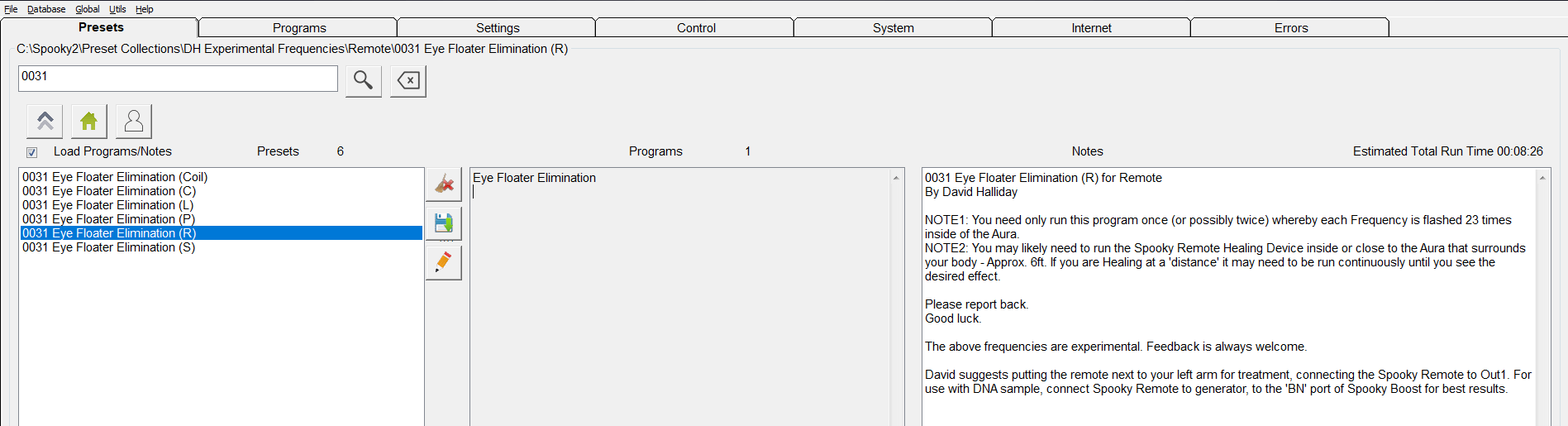Click in the preset search field containing 0031
This screenshot has height=426, width=1568.
178,79
